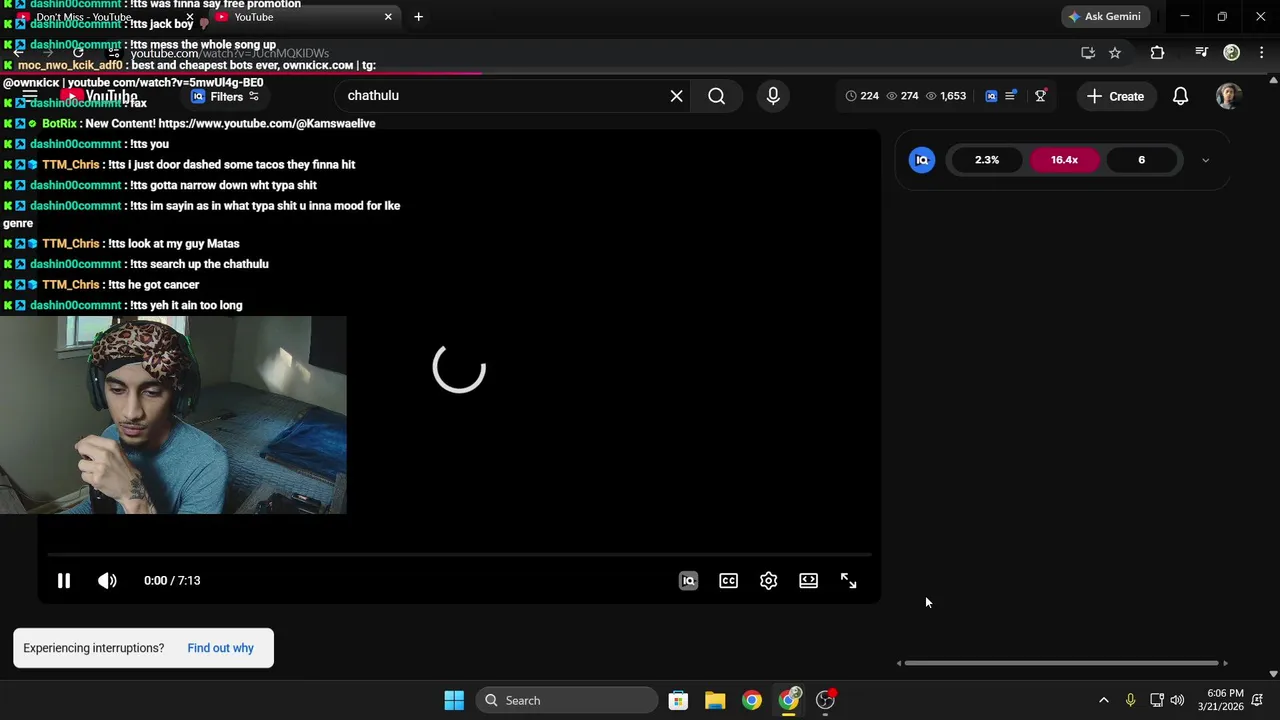Click the tray microphone indicator
This screenshot has width=1280, height=720.
(1130, 700)
